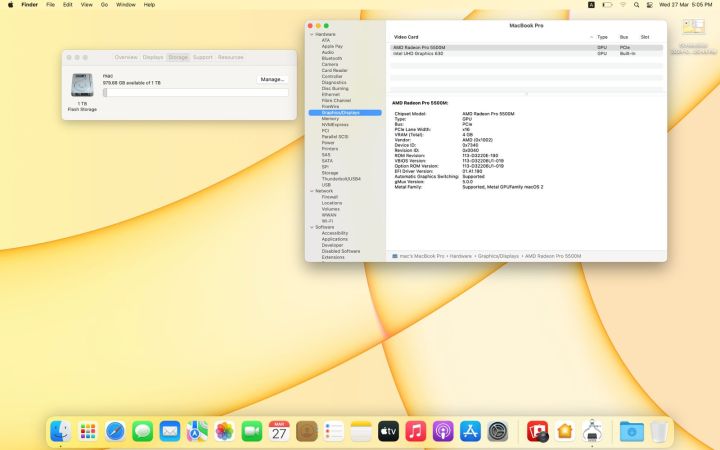Open desktop screenshot file thumbnail
Screen dimensions: 720x450
coord(693,27)
